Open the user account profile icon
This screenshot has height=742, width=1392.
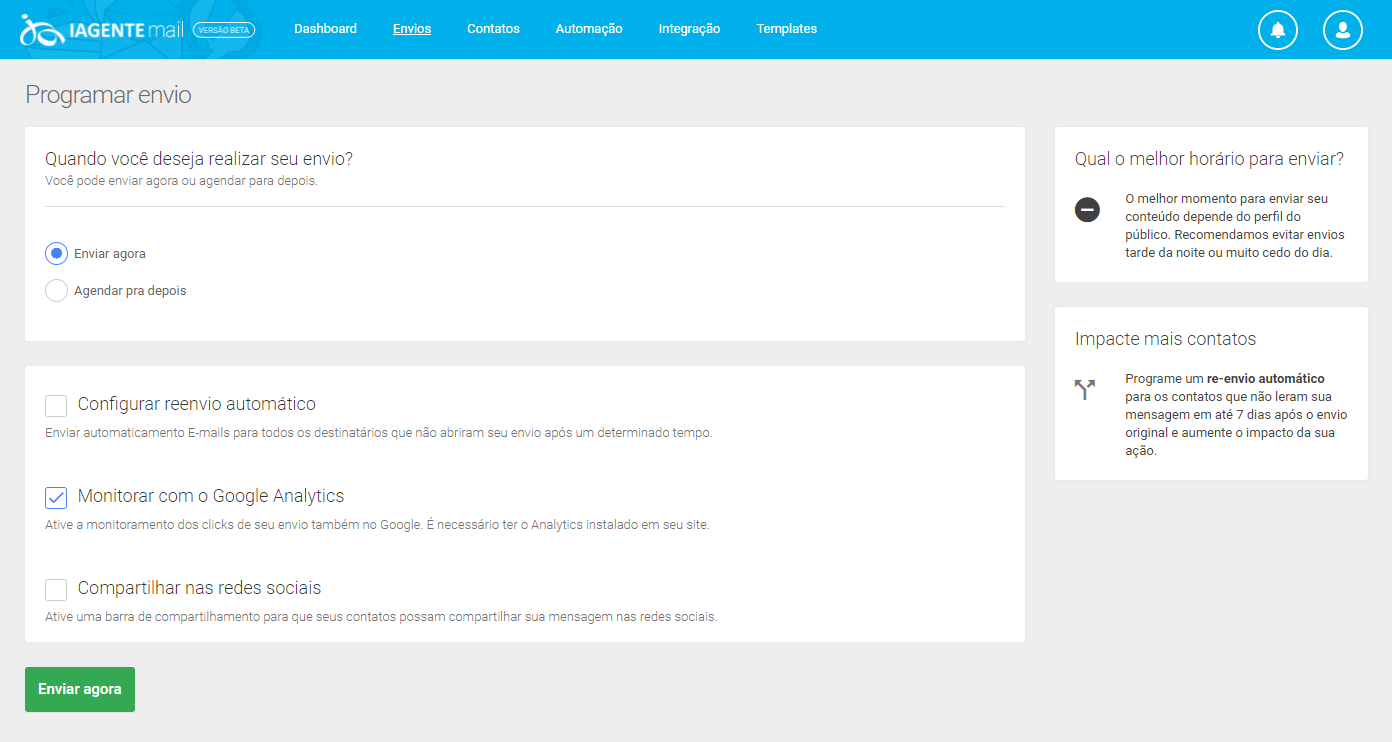tap(1342, 29)
